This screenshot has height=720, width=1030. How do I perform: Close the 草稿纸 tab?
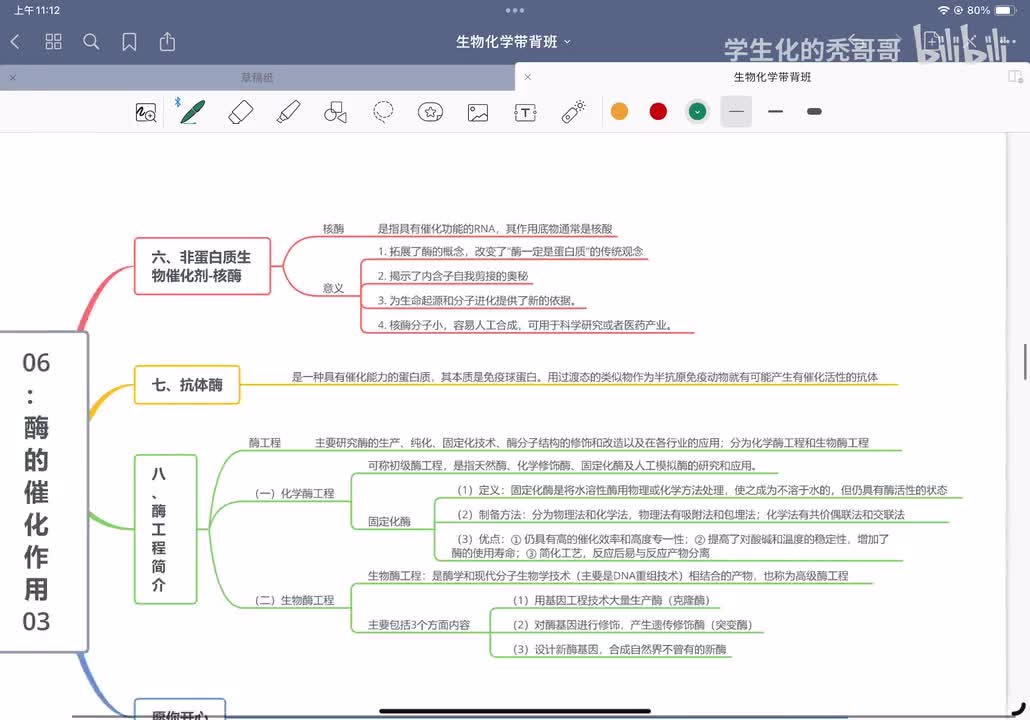12,78
